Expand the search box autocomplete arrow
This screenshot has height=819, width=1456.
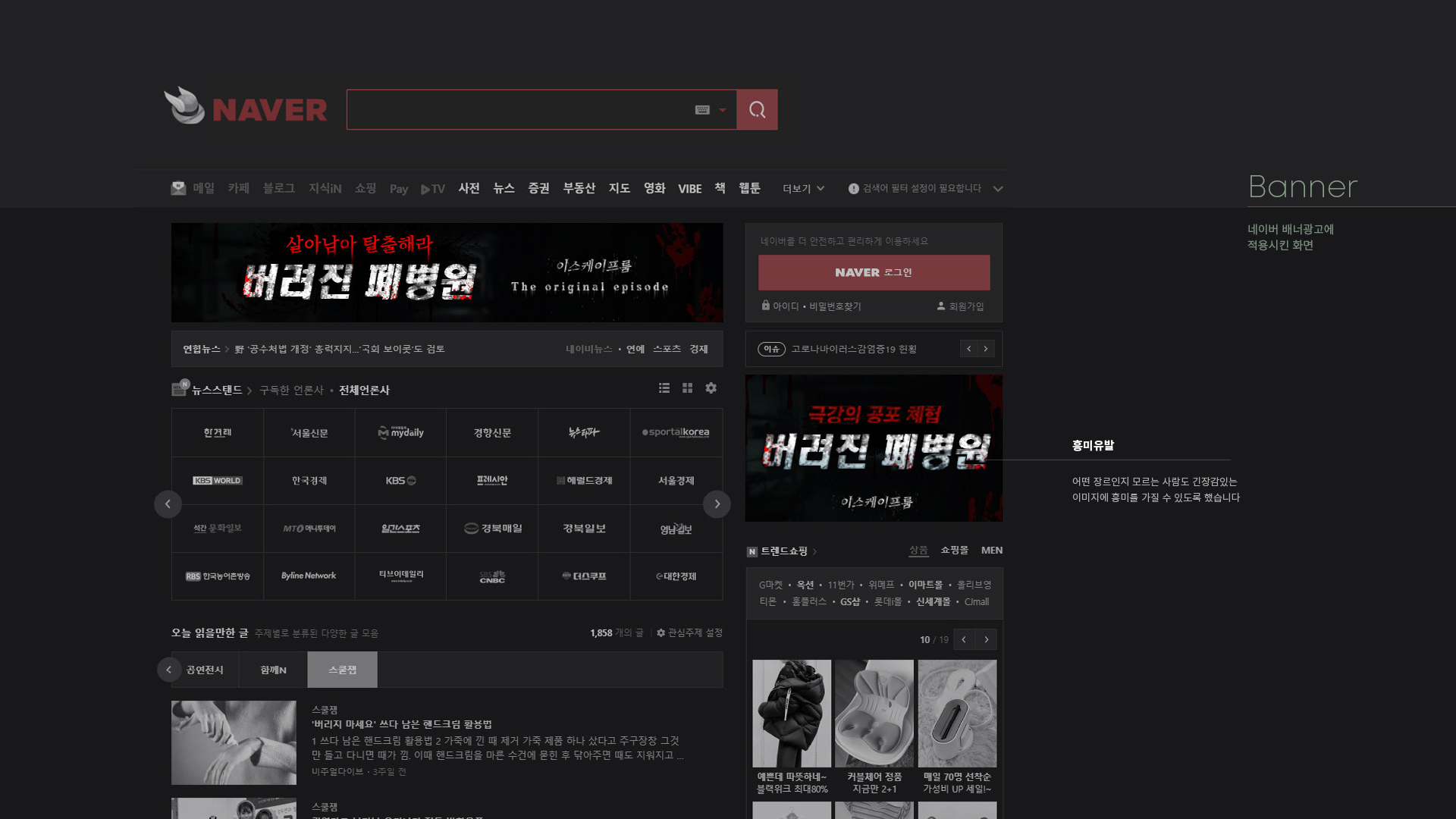(723, 110)
